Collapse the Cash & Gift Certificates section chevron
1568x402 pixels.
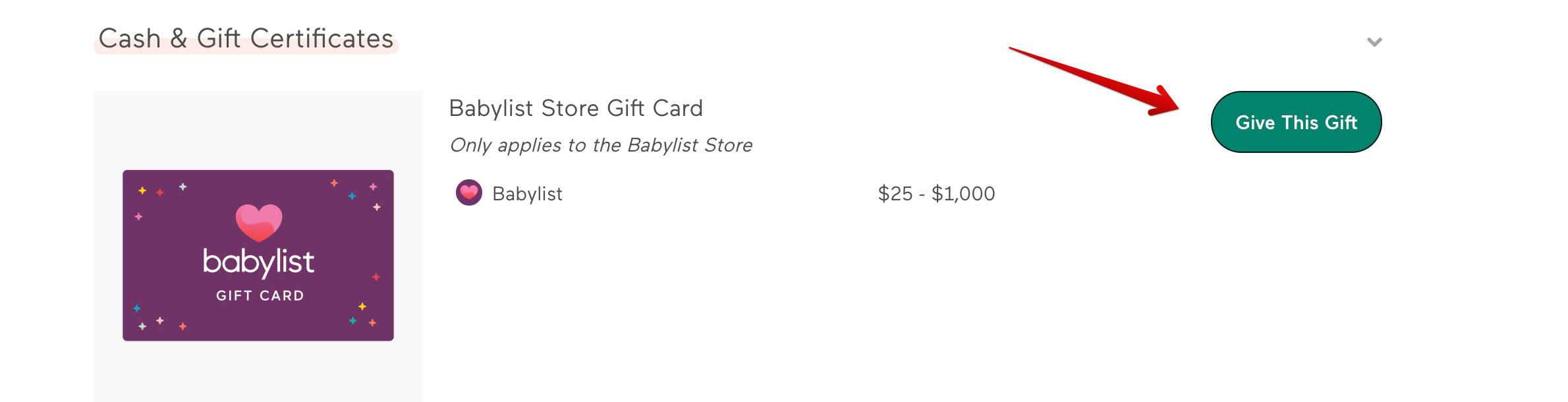point(1374,42)
